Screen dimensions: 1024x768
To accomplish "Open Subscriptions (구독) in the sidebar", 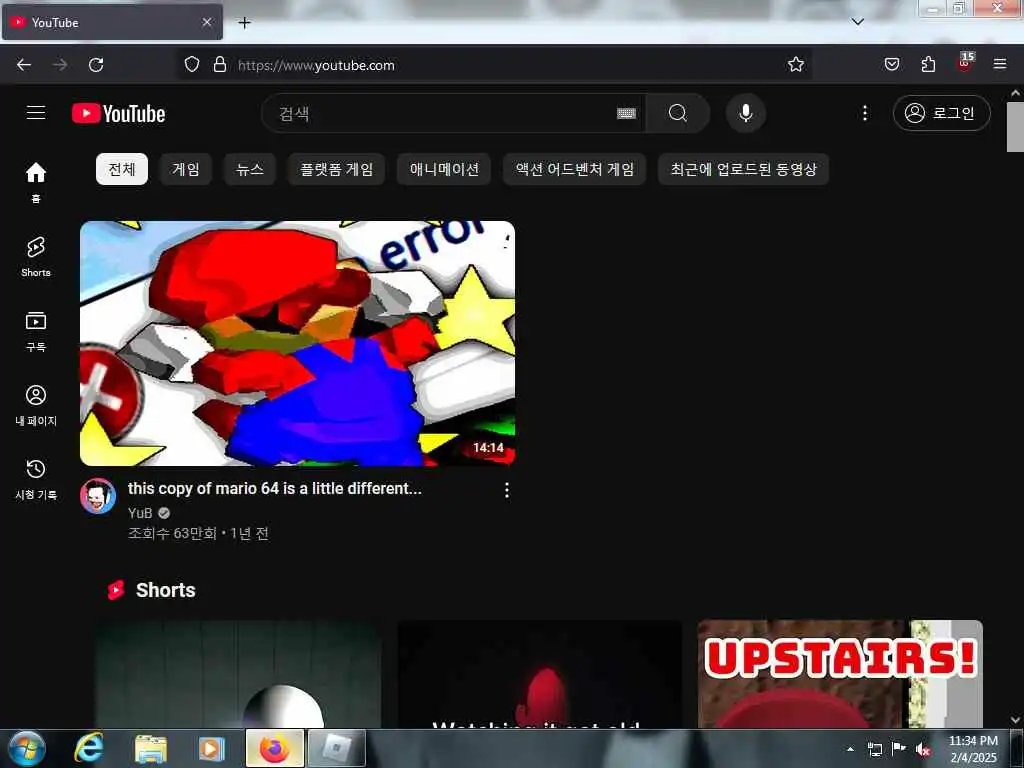I will click(36, 331).
